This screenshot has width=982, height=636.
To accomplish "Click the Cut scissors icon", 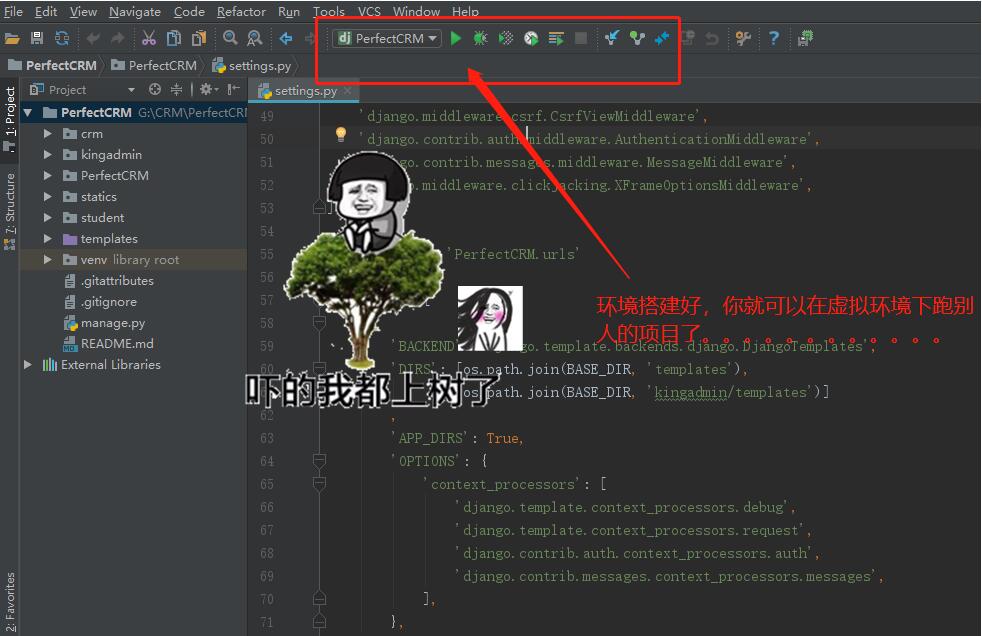I will click(148, 38).
